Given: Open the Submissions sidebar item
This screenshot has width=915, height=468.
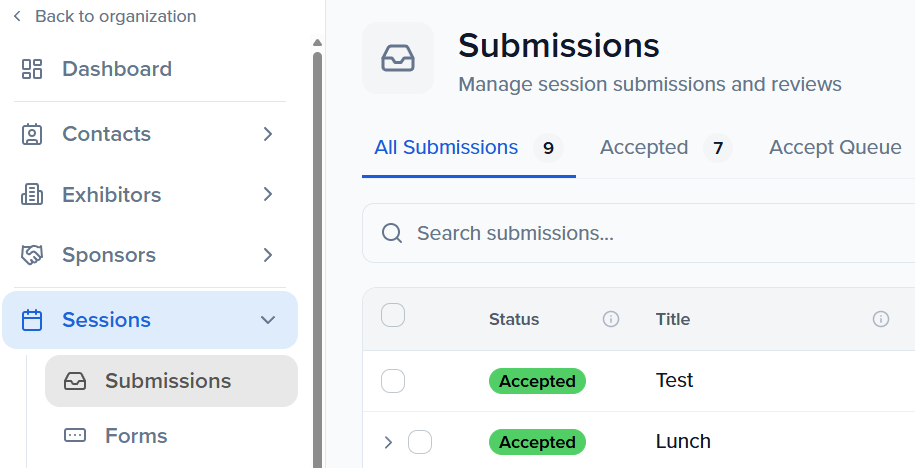Looking at the screenshot, I should (x=170, y=381).
